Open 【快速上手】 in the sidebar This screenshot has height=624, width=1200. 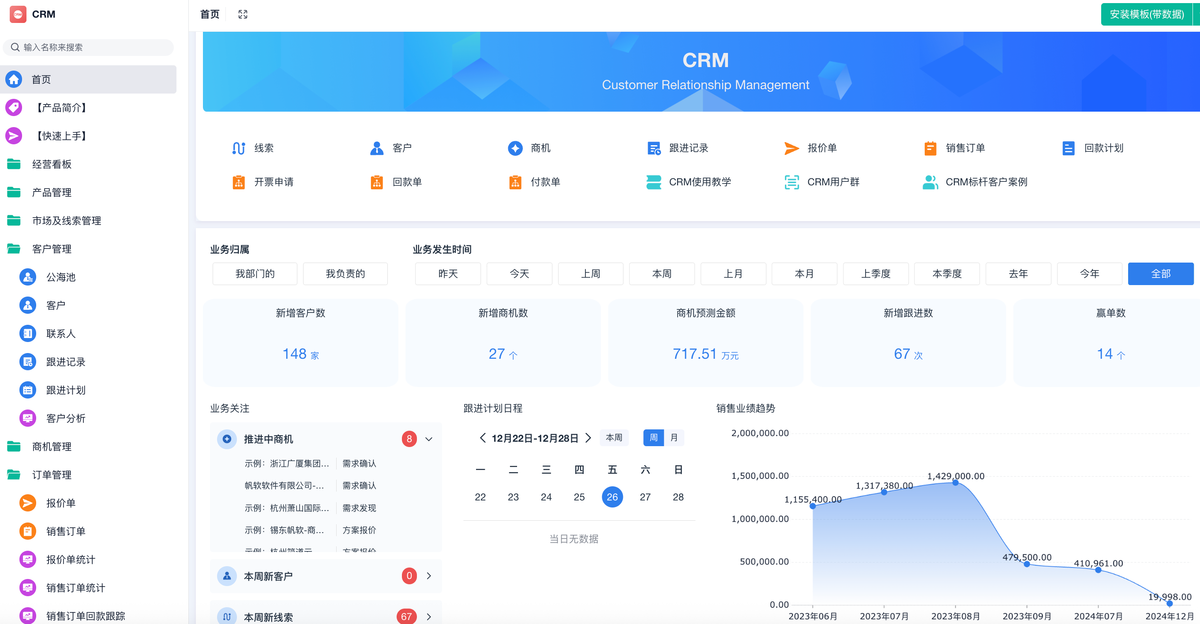coord(89,136)
